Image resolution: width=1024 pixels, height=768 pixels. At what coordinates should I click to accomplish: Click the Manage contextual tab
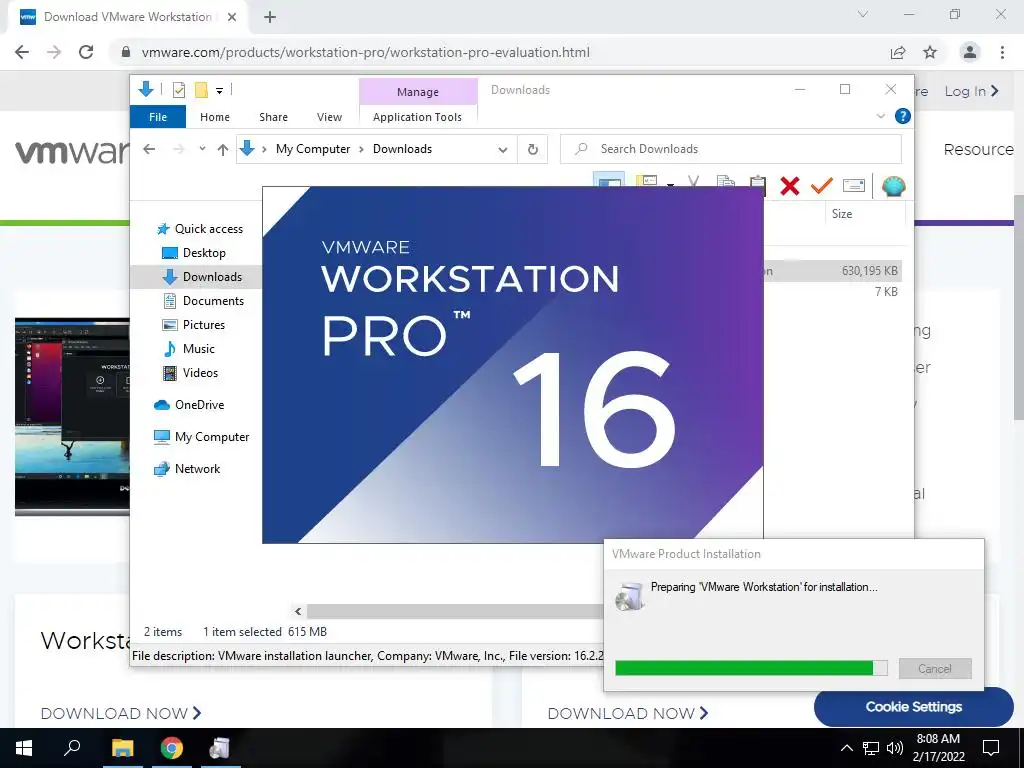[418, 92]
